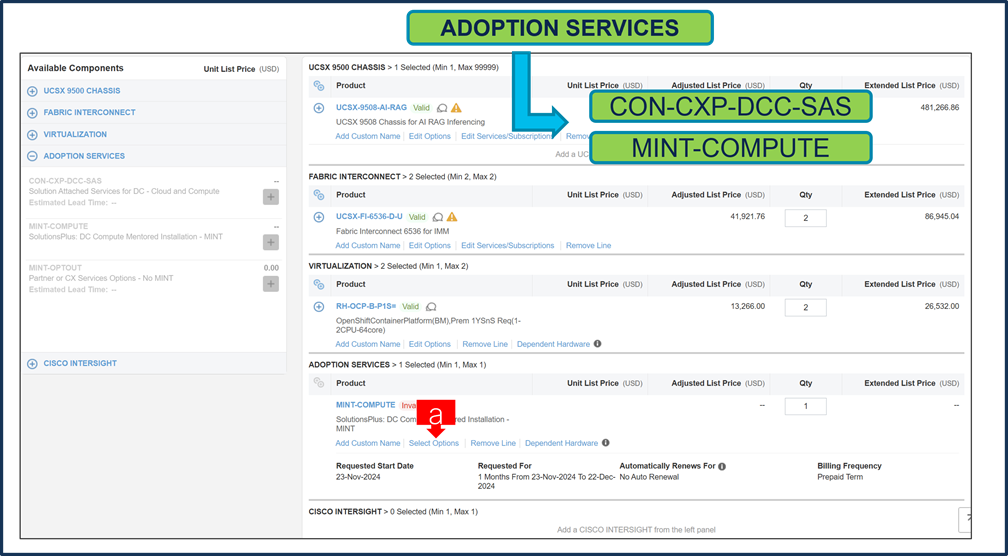The image size is (1008, 556).
Task: Click Fabric Interconnect 6536 for IMM description
Action: pyautogui.click(x=392, y=231)
